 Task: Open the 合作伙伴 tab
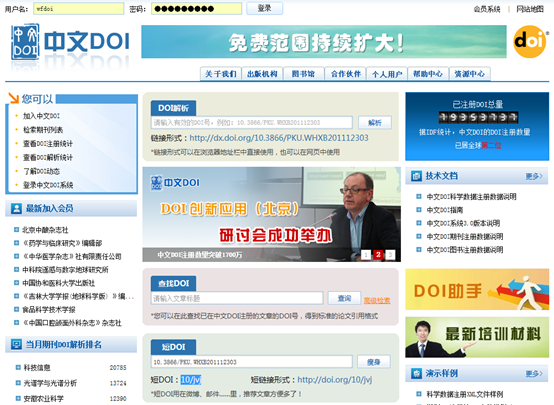[345, 74]
